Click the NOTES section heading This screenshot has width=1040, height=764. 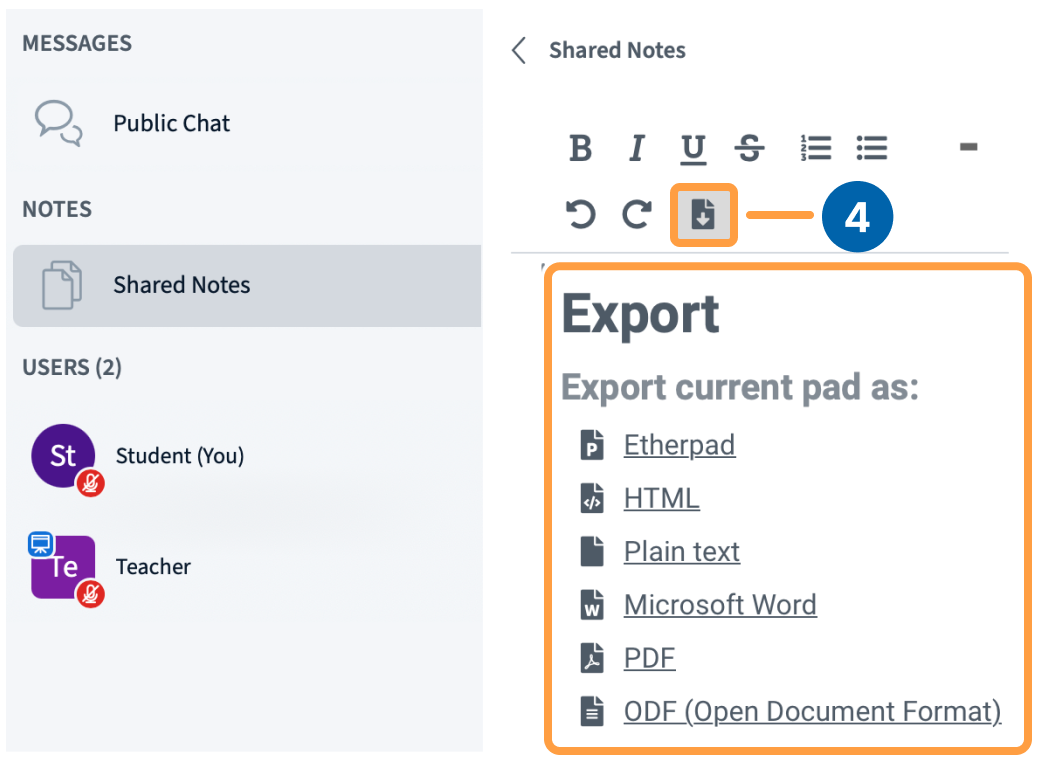tap(57, 210)
